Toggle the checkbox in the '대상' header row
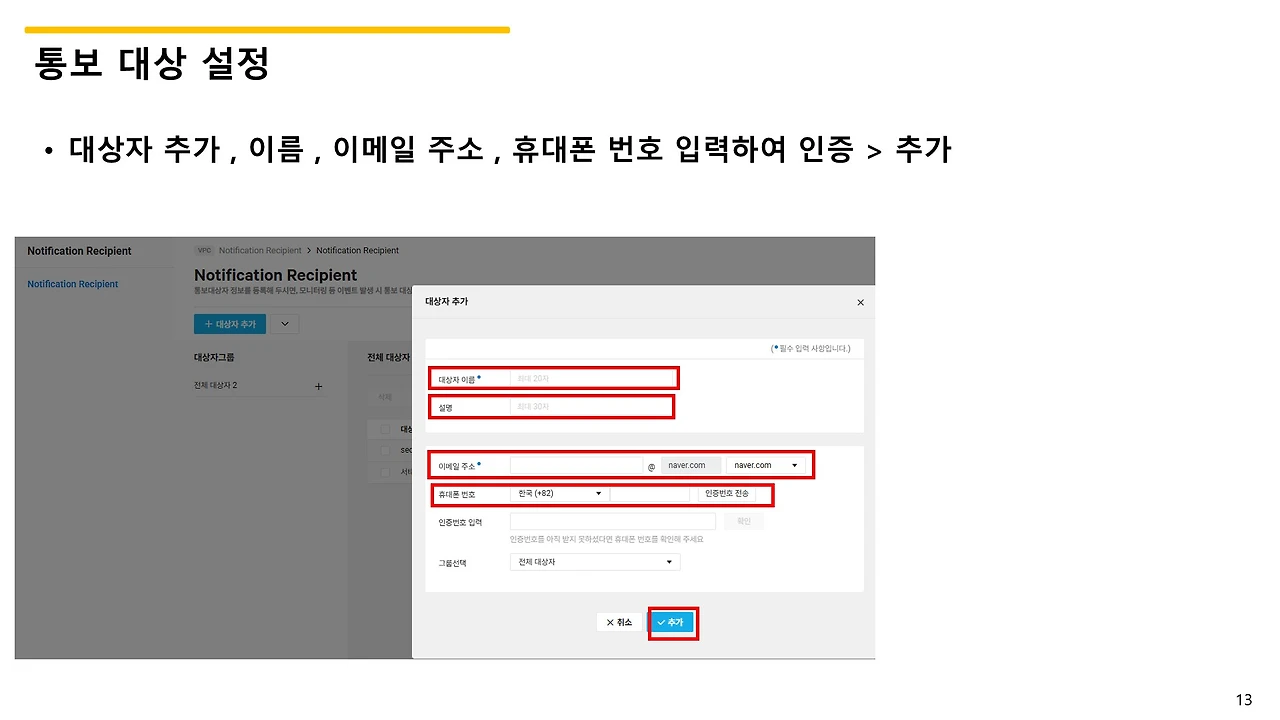 [x=385, y=429]
